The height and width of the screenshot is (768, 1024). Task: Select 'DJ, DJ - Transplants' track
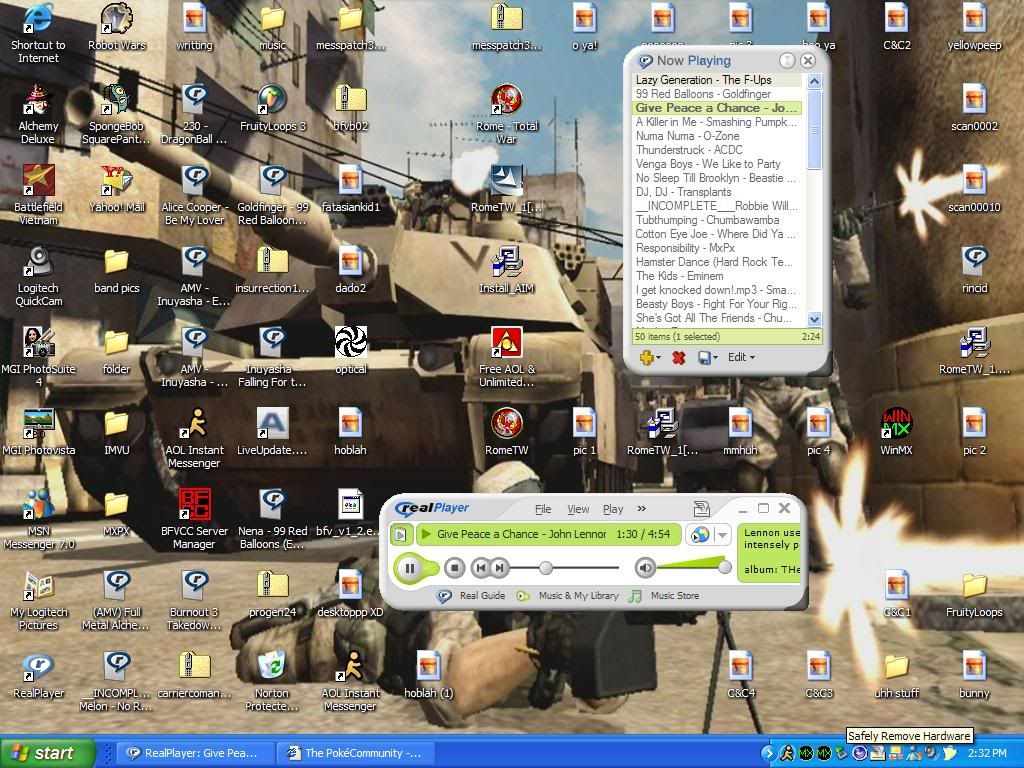coord(717,192)
